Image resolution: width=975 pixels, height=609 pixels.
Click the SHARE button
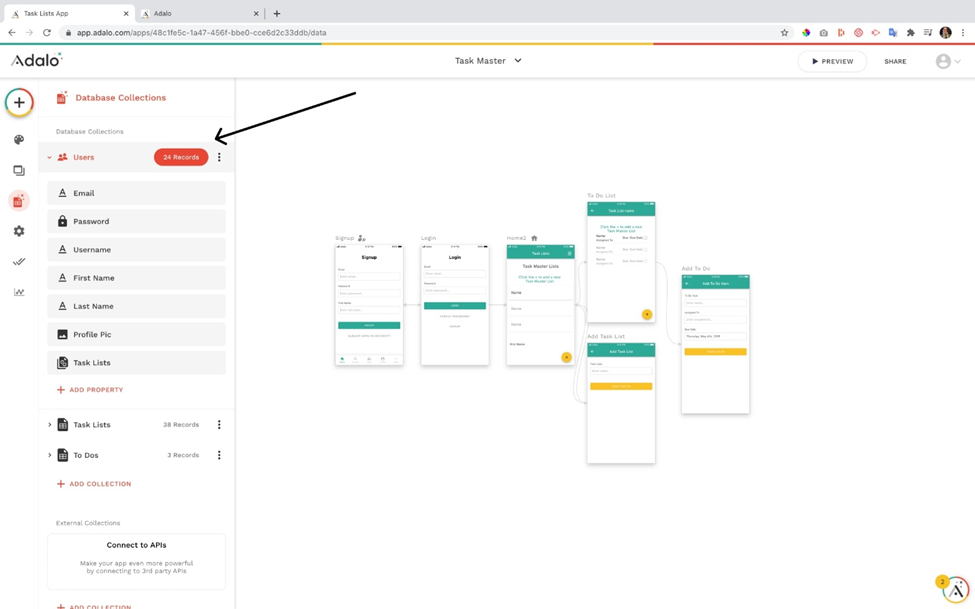(x=895, y=61)
